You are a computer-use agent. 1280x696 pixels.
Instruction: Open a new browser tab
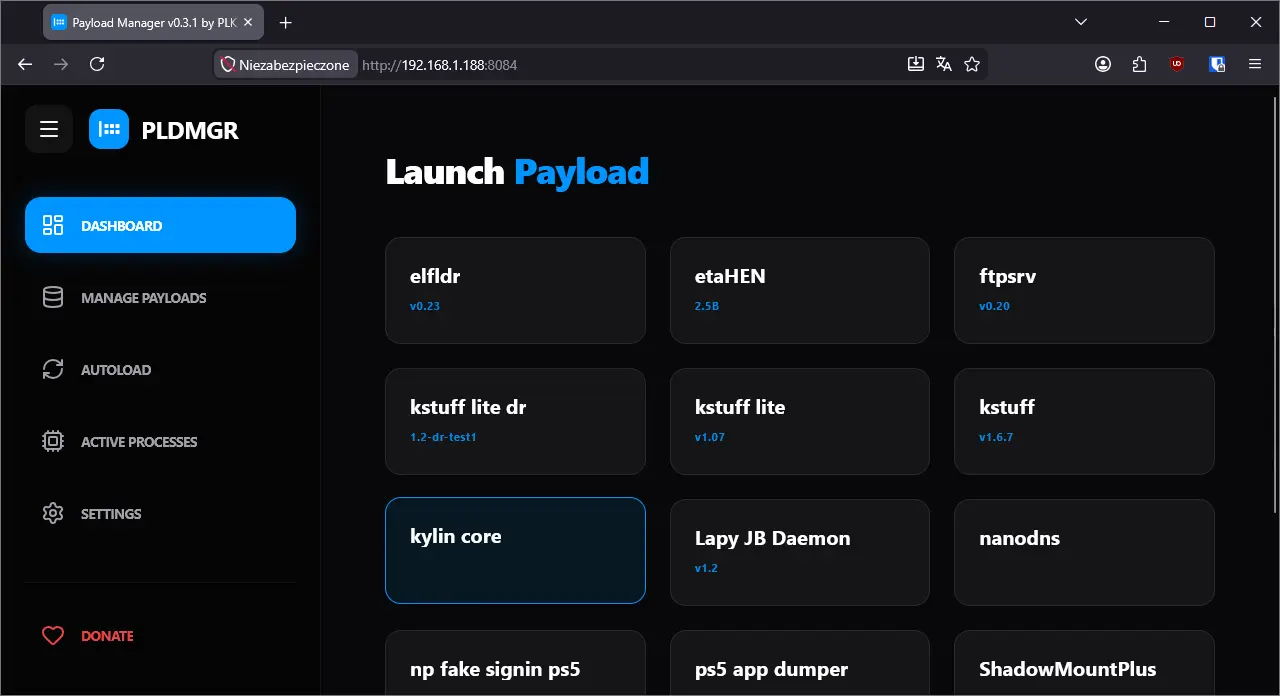(286, 22)
